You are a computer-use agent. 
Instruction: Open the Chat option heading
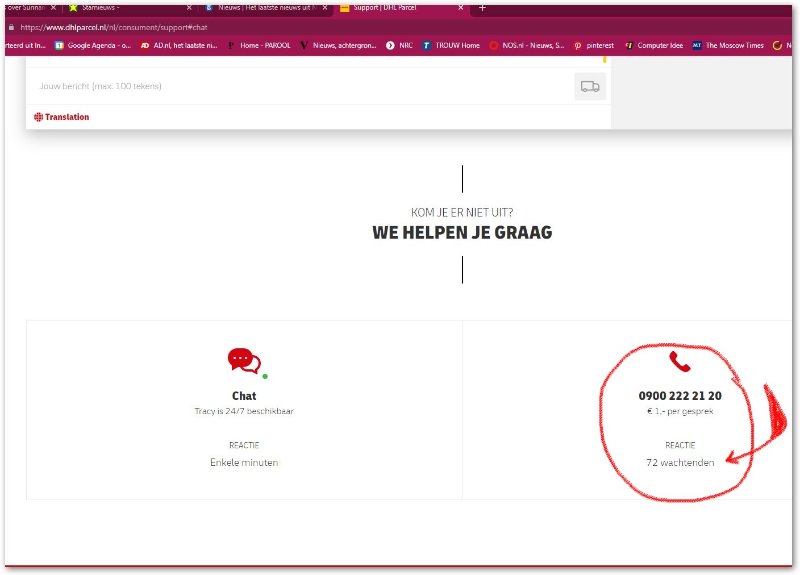click(244, 396)
